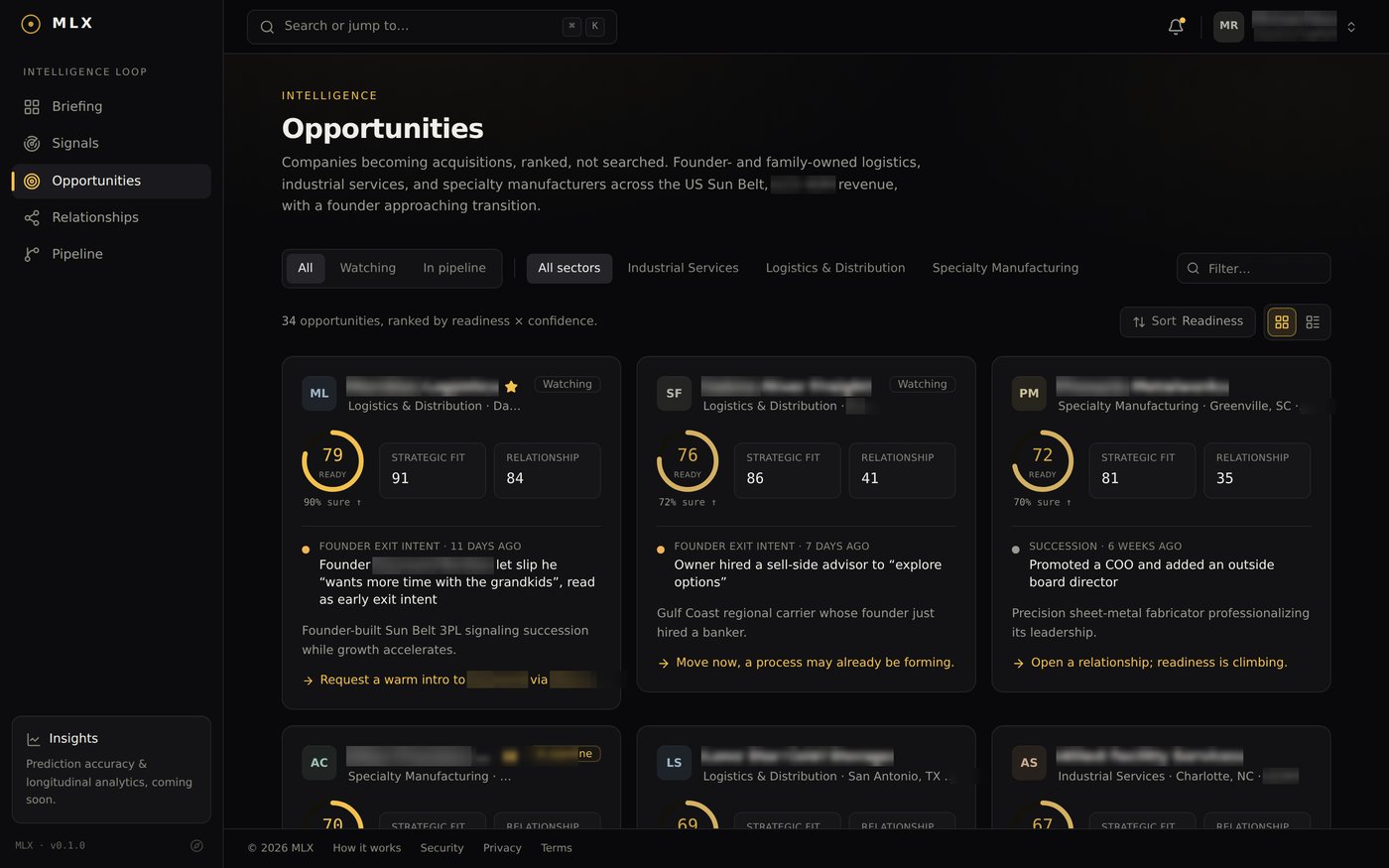Viewport: 1389px width, 868px height.
Task: Click 'Open a relationship; readiness is climbing.'
Action: pos(1159,664)
